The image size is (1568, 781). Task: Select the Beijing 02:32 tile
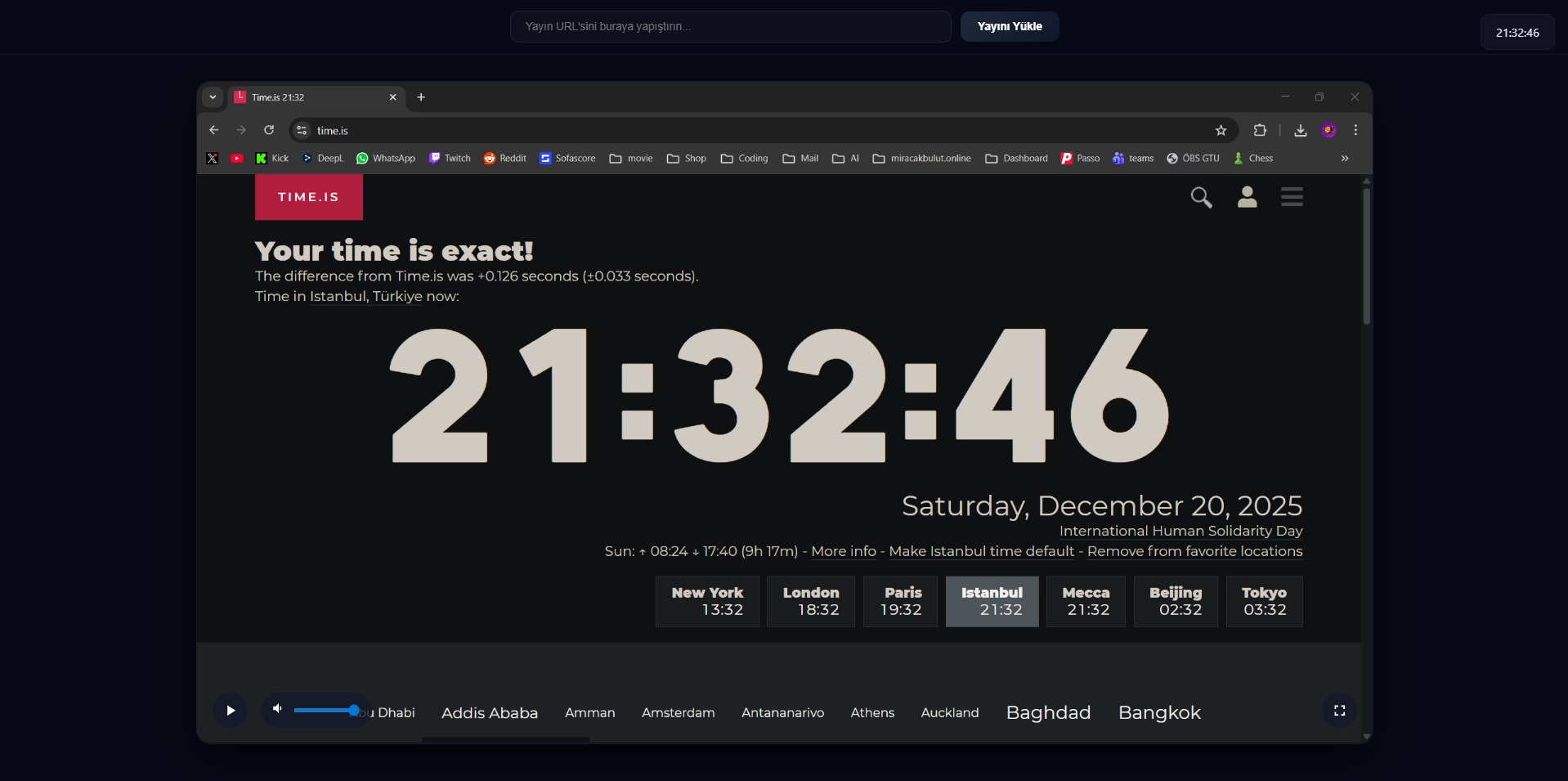1176,601
